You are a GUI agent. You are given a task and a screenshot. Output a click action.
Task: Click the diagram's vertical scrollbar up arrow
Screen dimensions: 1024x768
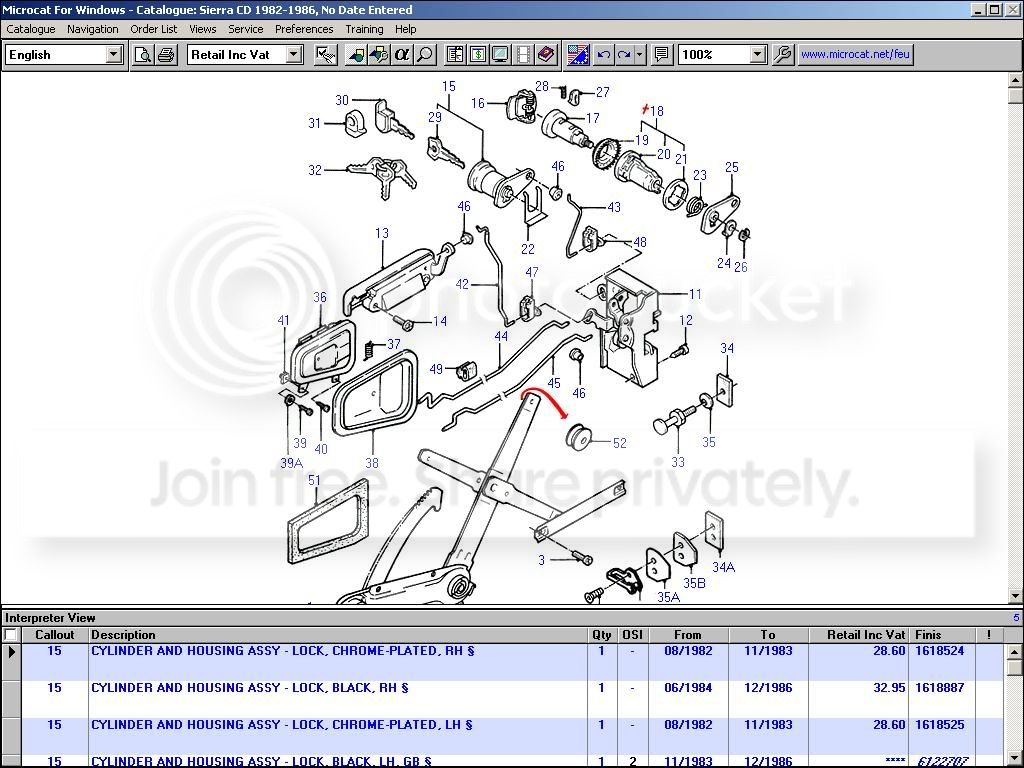point(1015,80)
